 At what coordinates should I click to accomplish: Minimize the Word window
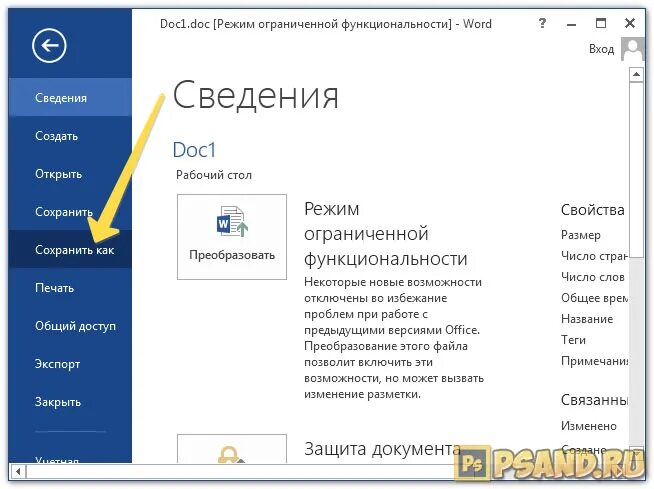[x=571, y=25]
